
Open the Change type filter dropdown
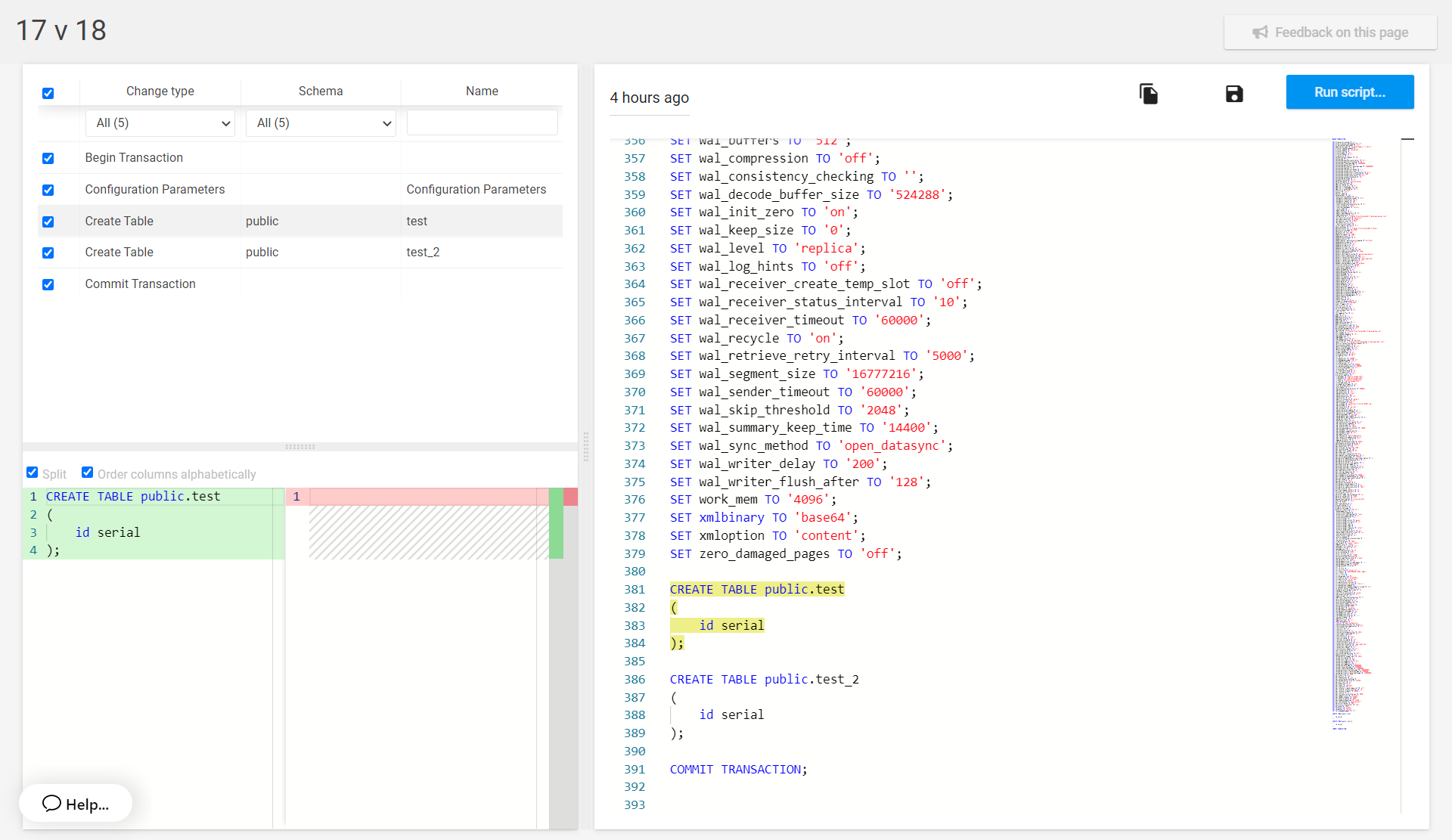tap(160, 123)
